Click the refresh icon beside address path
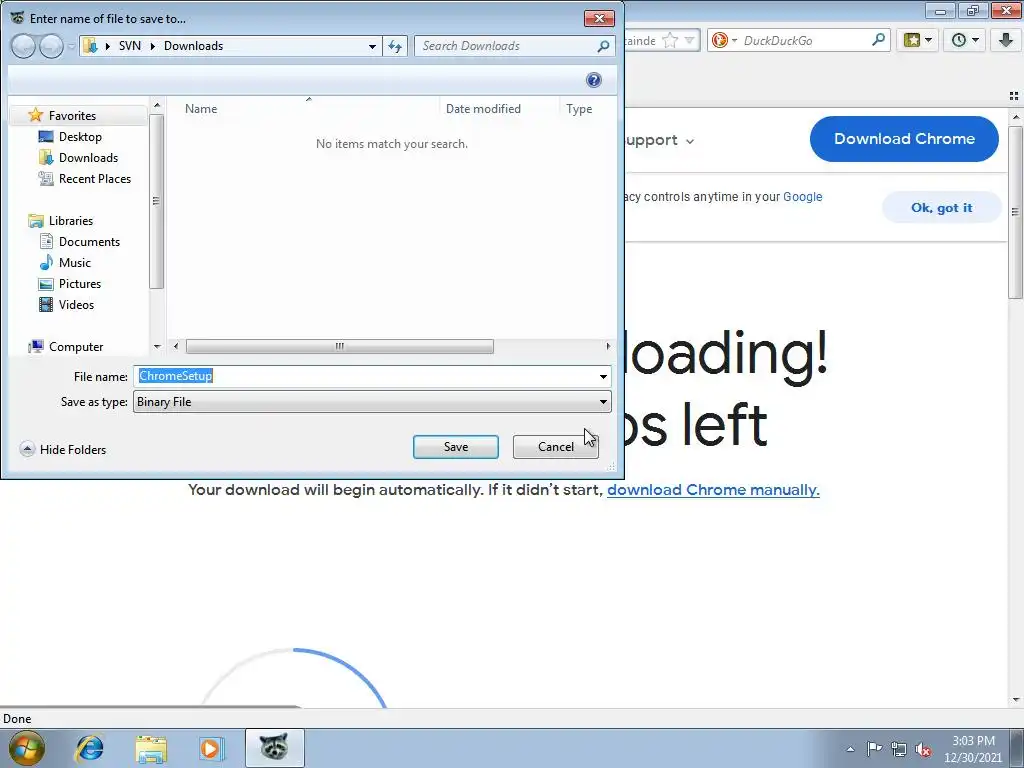This screenshot has height=768, width=1024. 395,46
